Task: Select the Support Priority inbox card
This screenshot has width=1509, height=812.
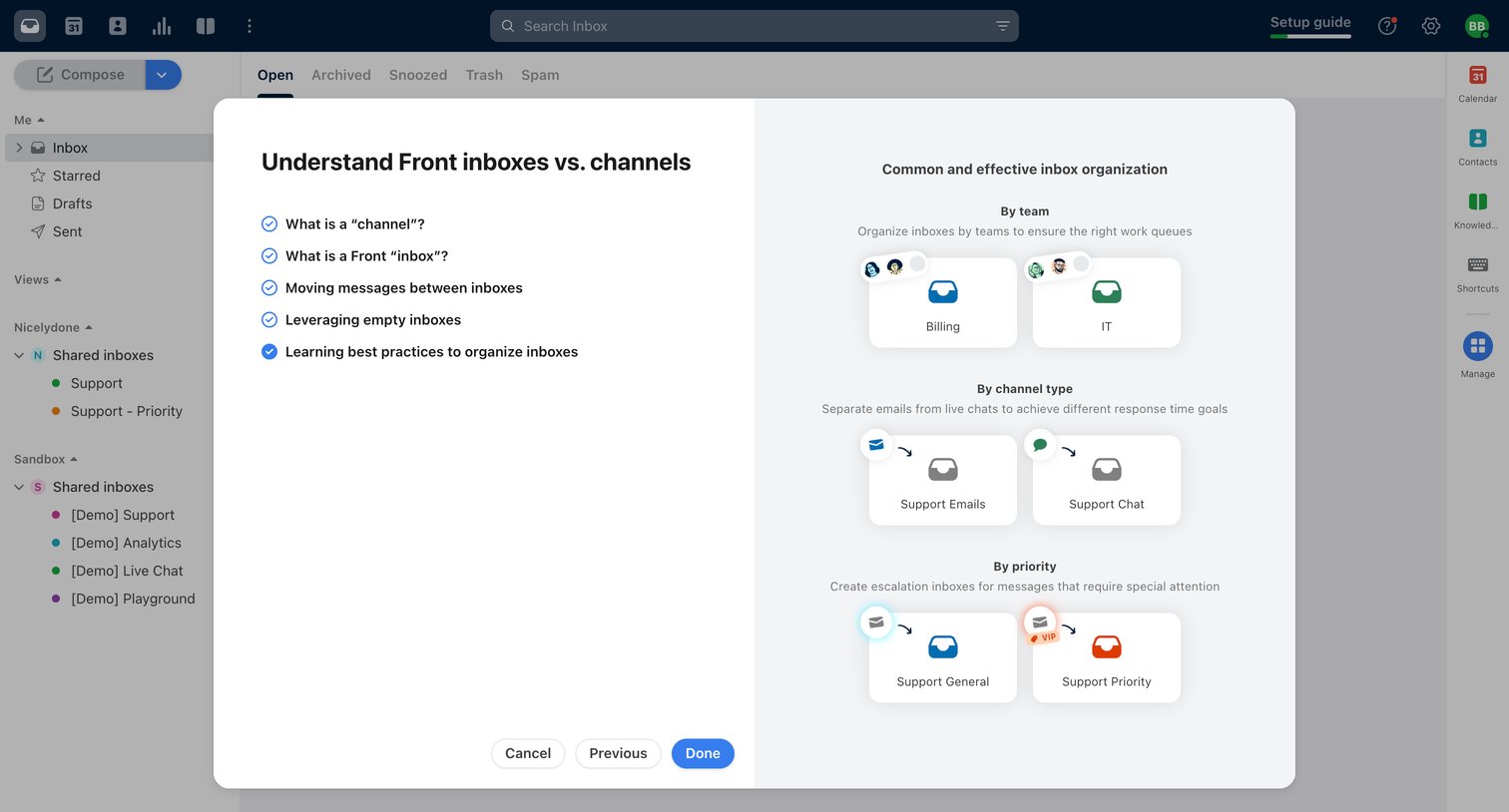Action: click(x=1107, y=657)
